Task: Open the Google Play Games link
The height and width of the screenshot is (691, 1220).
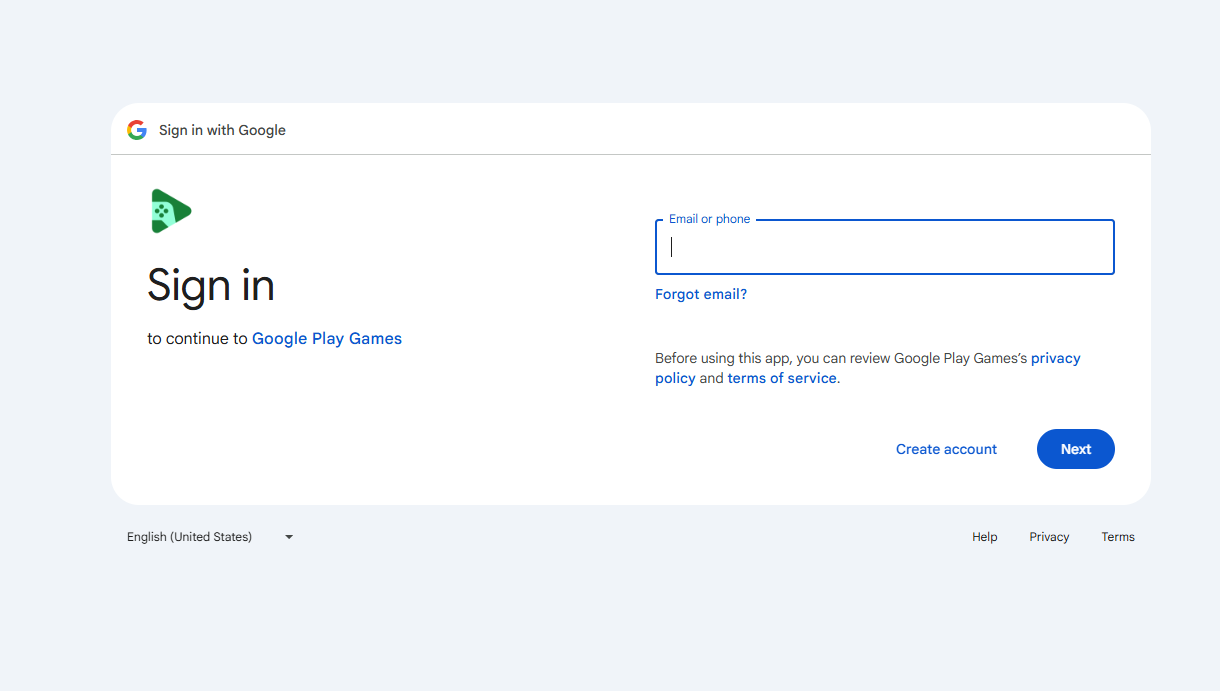Action: pos(327,338)
